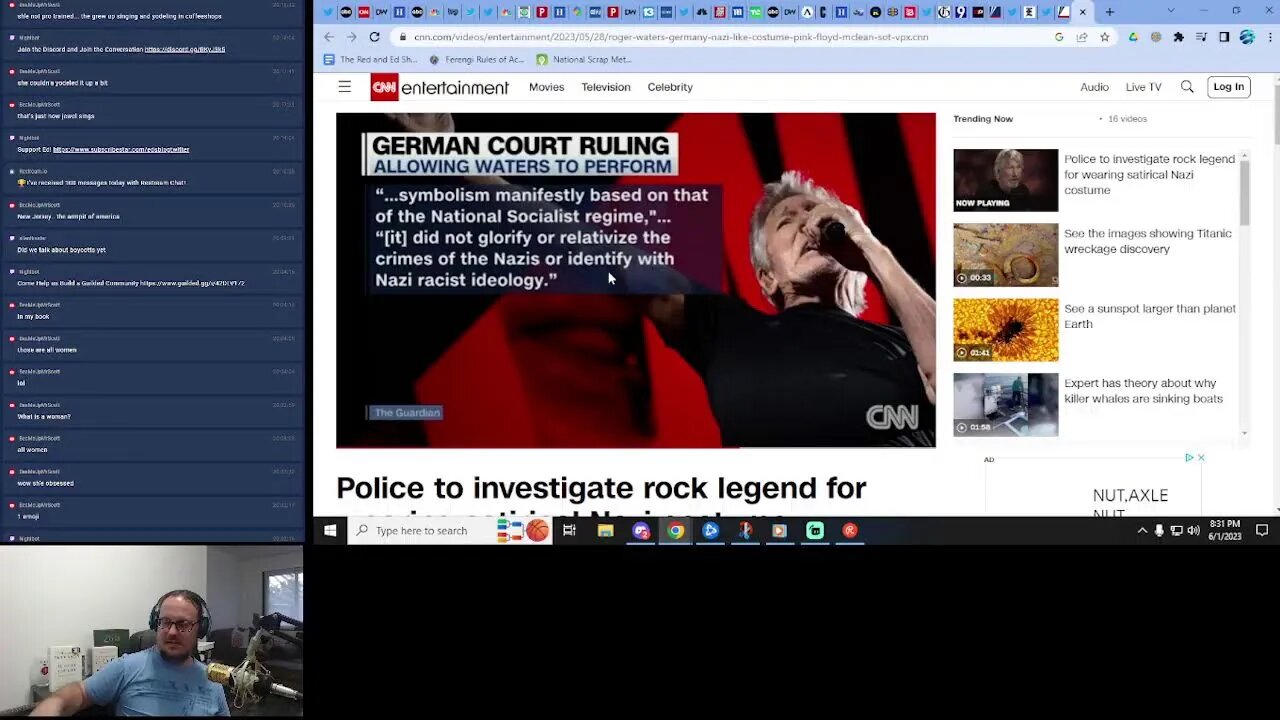Play the Titanic wreckage discovery video thumbnail
This screenshot has width=1280, height=720.
tap(1005, 255)
